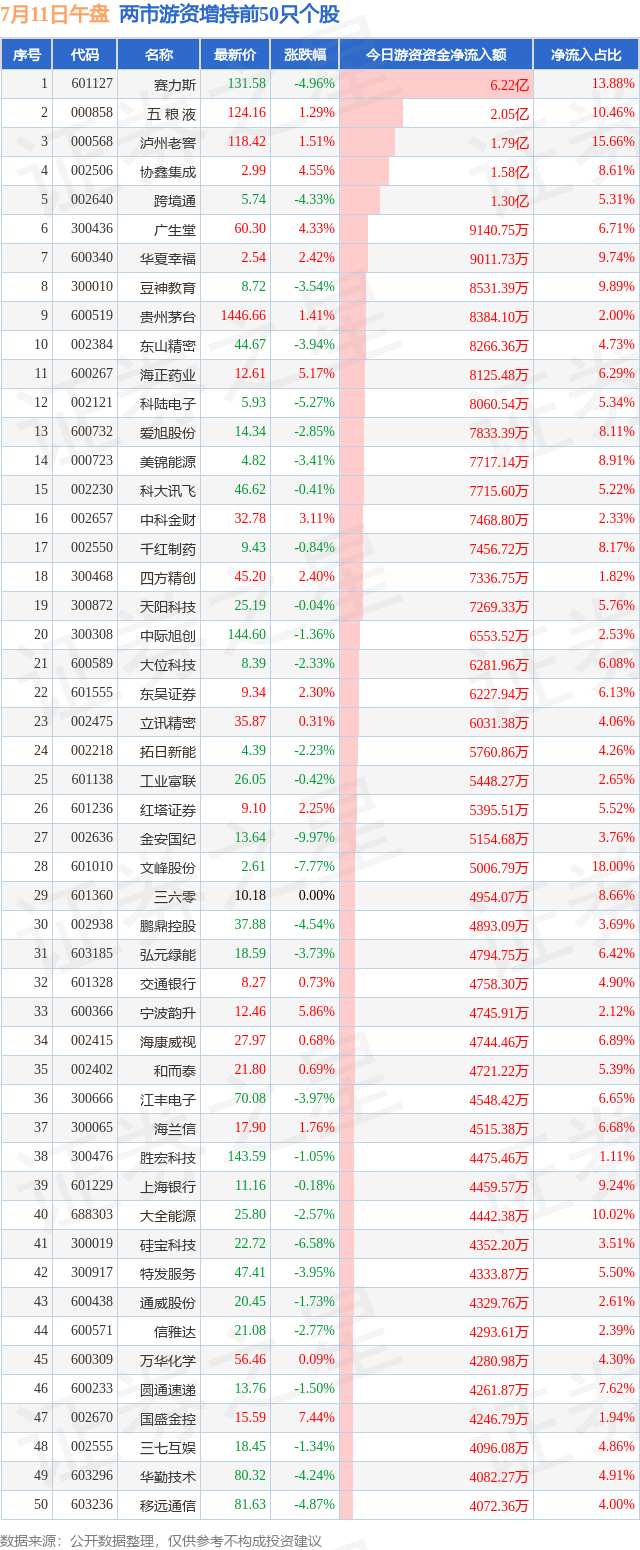Click the change value -9.97%

(x=314, y=838)
